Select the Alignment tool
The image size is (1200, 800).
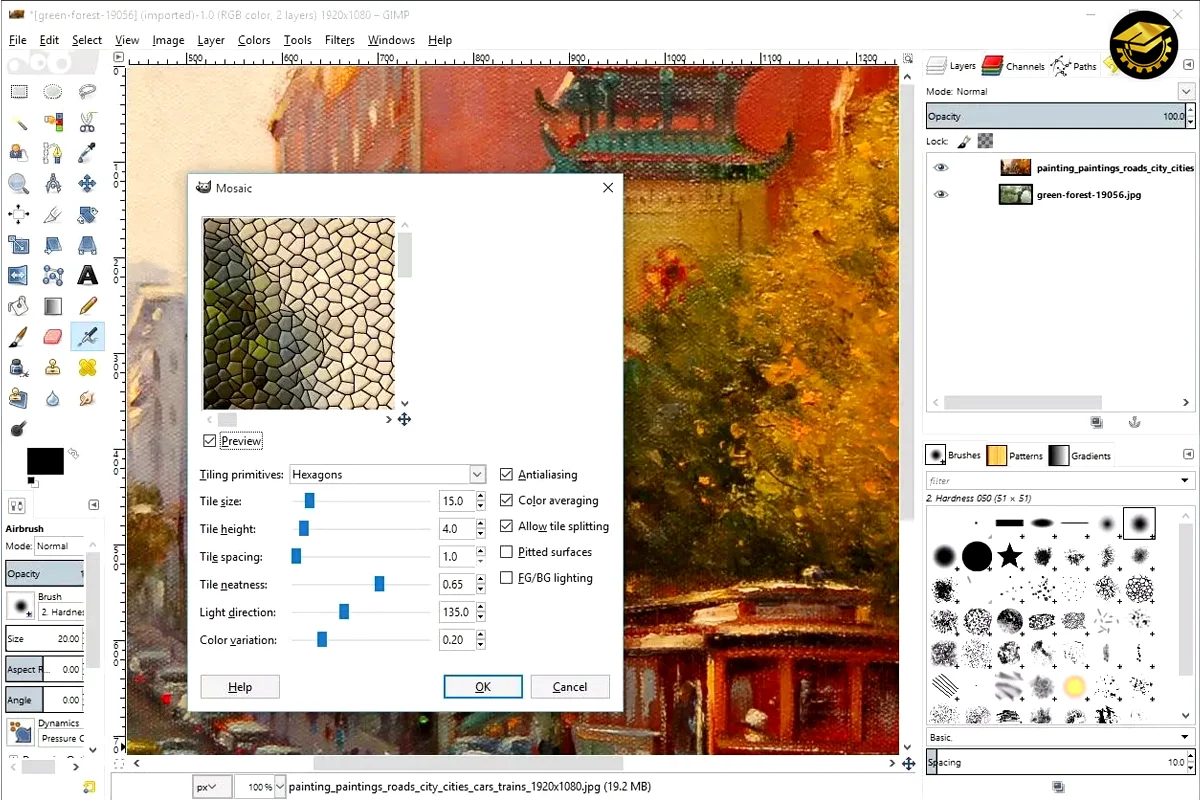(x=18, y=214)
